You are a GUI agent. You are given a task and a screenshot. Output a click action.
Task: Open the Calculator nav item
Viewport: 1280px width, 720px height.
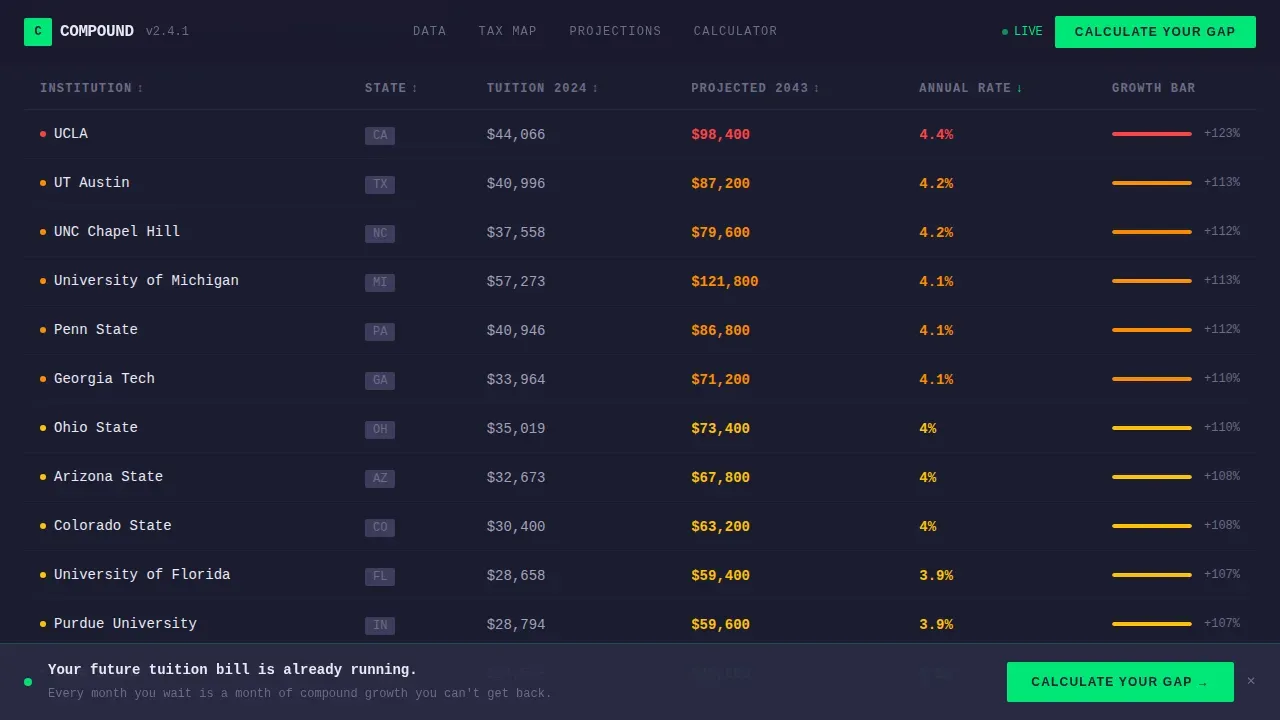tap(735, 32)
